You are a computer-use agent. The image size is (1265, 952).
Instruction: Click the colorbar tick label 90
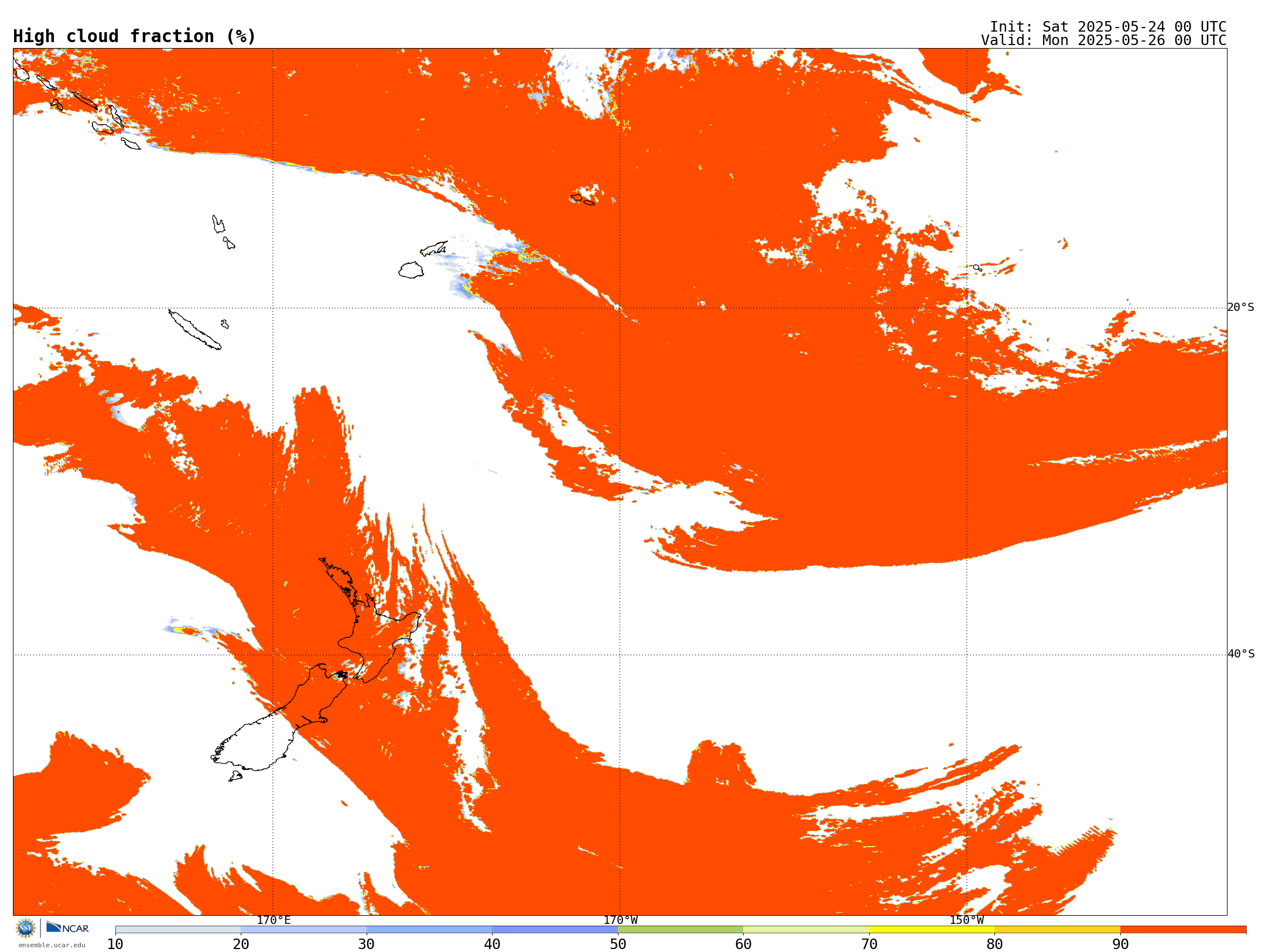point(1120,944)
